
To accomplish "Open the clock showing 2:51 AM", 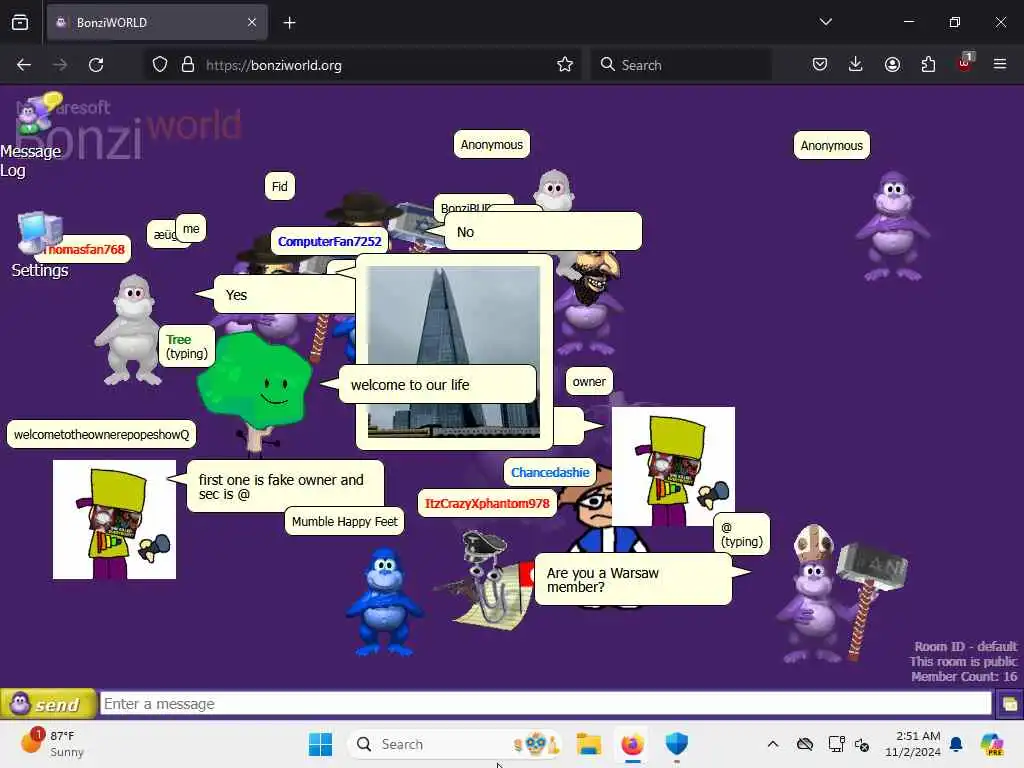I will (913, 744).
